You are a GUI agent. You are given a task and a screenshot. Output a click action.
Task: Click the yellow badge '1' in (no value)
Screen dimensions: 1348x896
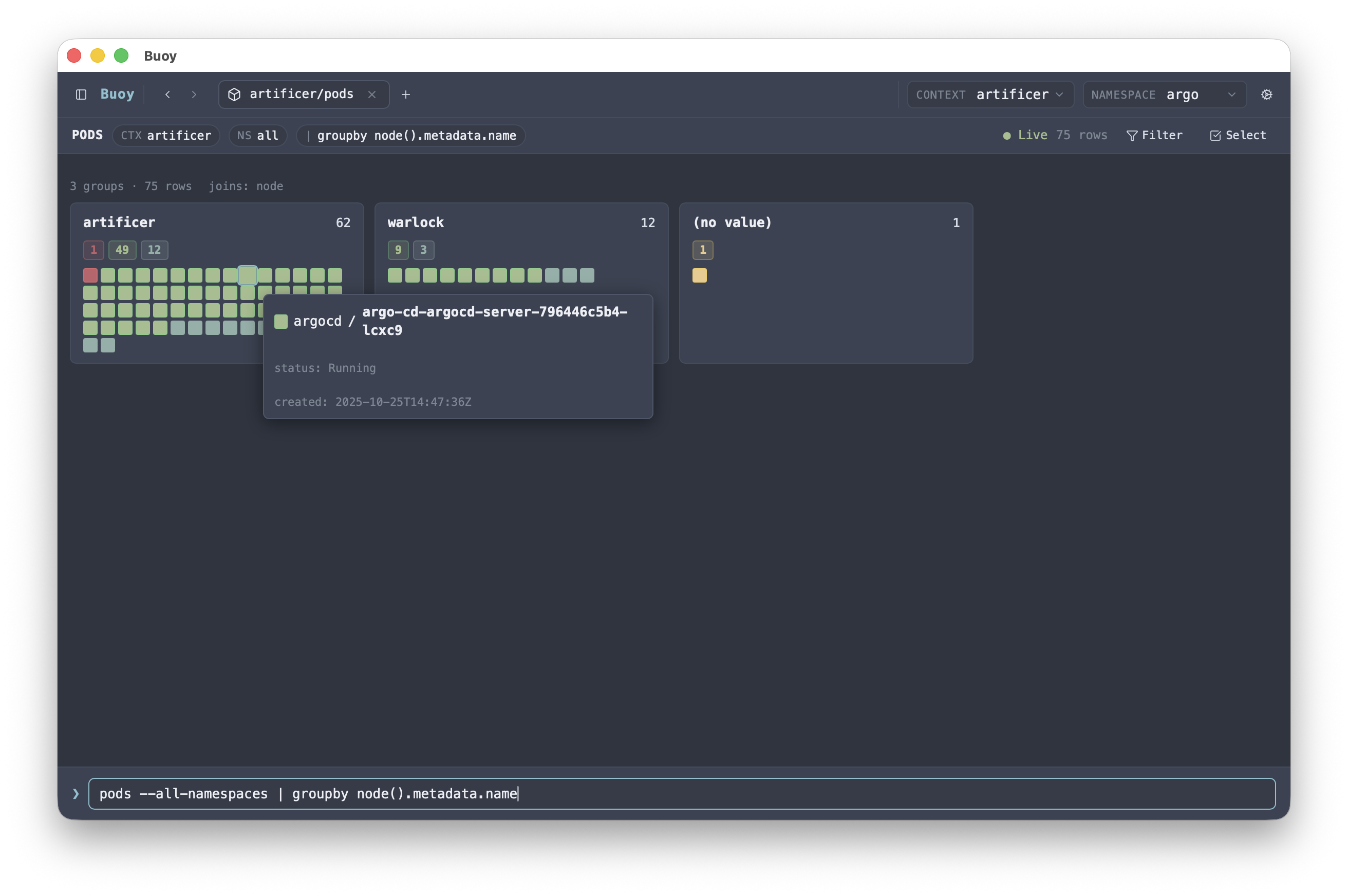click(x=703, y=250)
